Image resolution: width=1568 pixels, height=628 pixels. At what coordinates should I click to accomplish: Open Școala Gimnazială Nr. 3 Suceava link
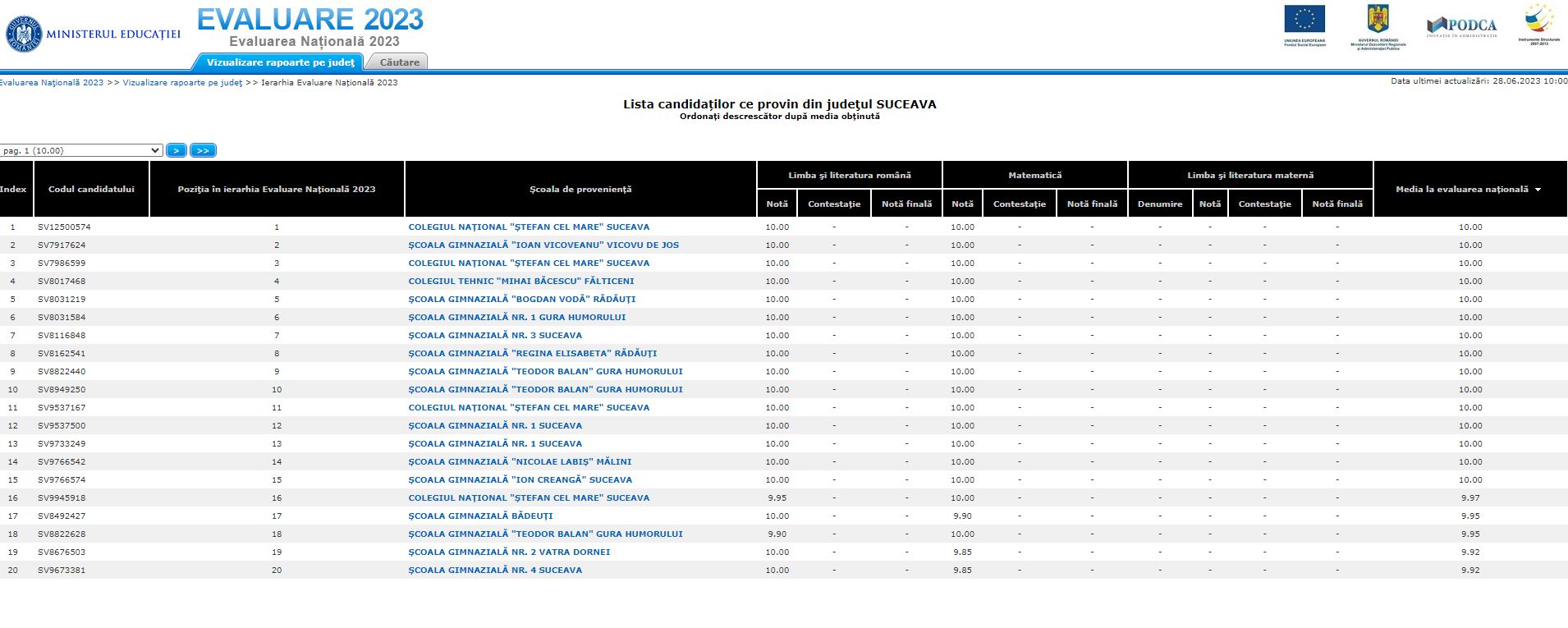coord(495,335)
